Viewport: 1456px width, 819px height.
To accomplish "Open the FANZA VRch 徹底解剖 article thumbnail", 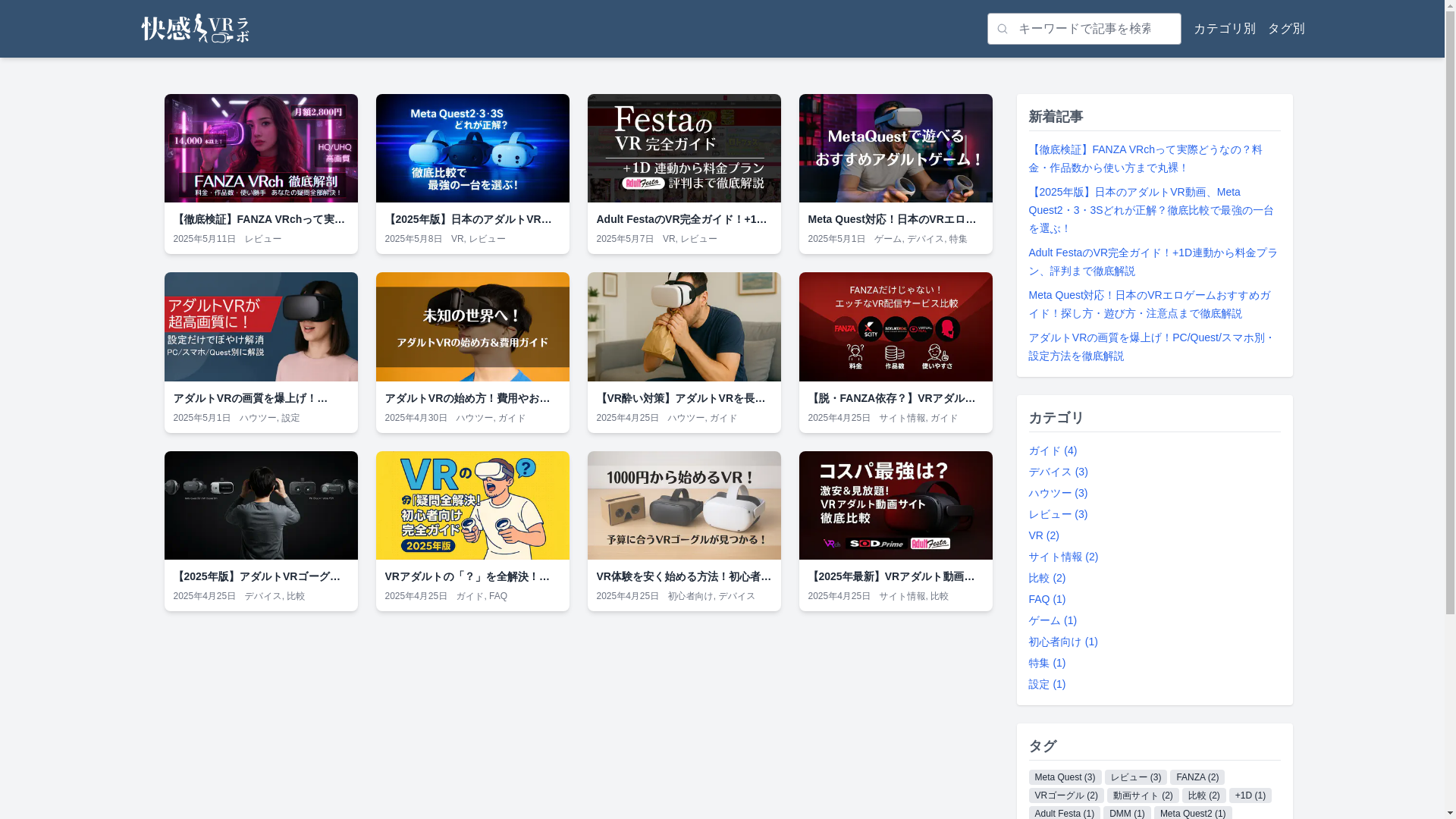I will point(261,148).
